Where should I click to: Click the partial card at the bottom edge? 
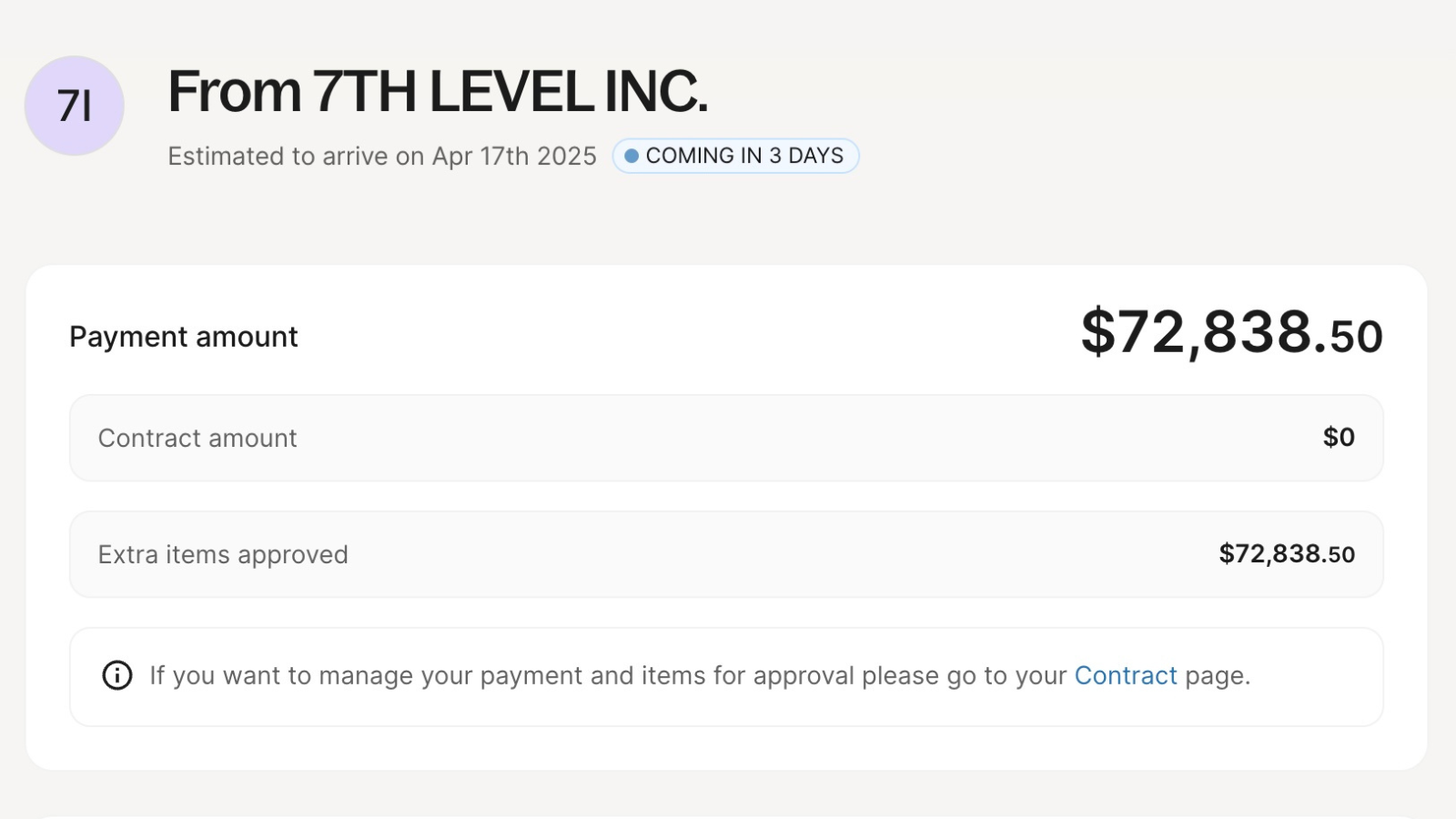click(726, 814)
